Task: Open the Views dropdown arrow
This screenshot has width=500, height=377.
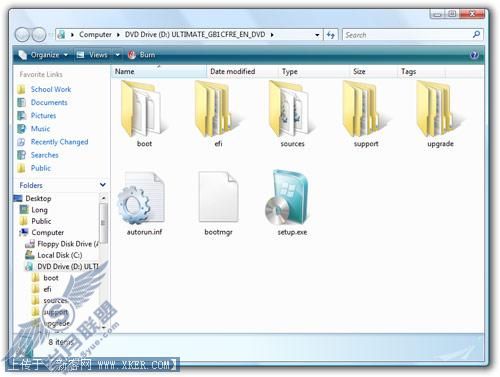Action: coord(117,55)
